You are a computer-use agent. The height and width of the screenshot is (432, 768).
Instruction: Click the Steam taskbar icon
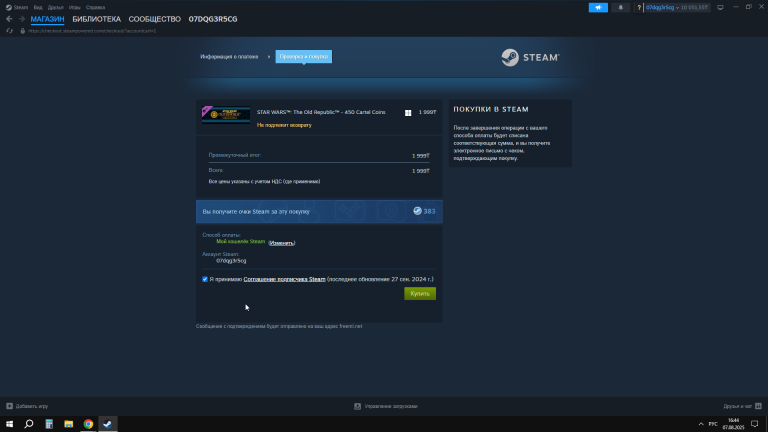[x=108, y=424]
